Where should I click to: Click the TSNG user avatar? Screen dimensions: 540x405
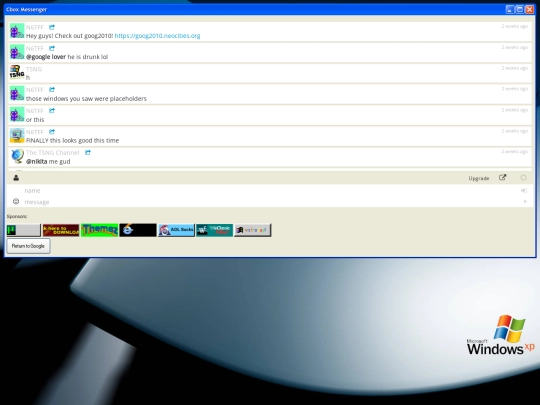click(17, 72)
